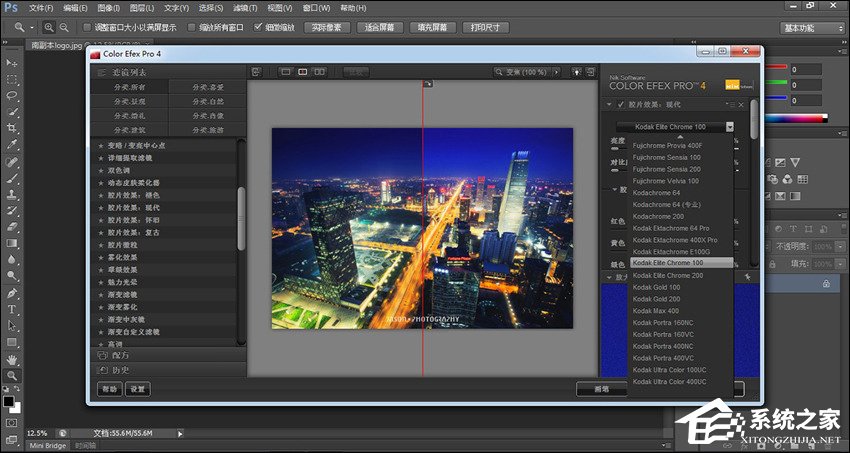
Task: Open the workspace dropdown labeled 基本功能
Action: (x=811, y=27)
